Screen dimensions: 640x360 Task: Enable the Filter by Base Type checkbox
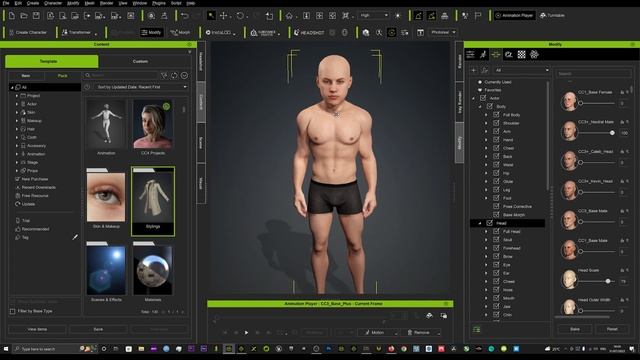pyautogui.click(x=13, y=311)
